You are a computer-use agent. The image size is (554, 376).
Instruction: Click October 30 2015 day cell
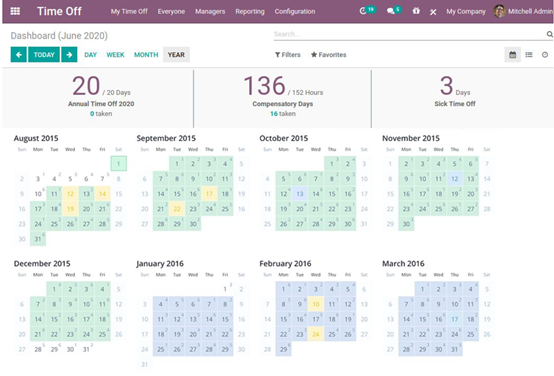tap(348, 224)
